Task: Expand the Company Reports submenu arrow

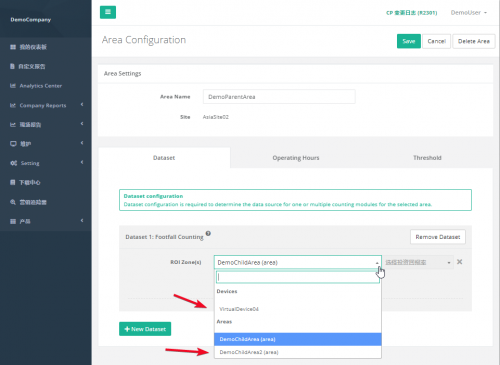Action: point(82,105)
